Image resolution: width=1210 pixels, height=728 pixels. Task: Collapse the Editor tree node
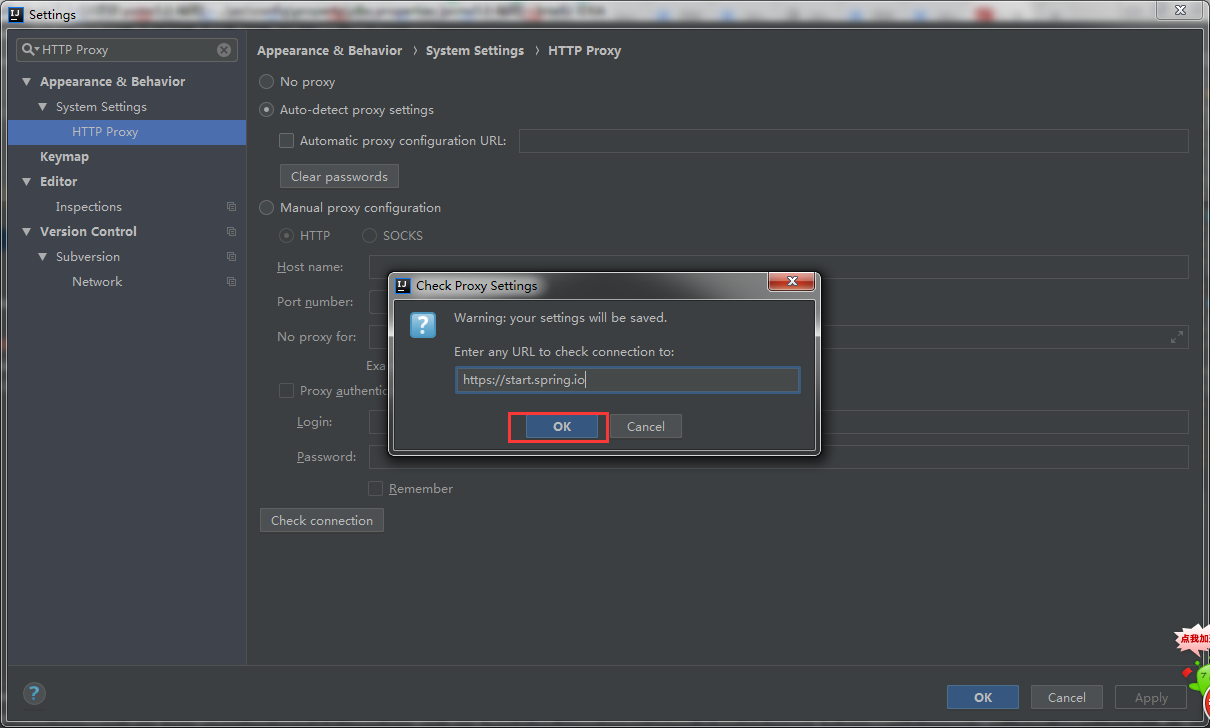[x=27, y=182]
